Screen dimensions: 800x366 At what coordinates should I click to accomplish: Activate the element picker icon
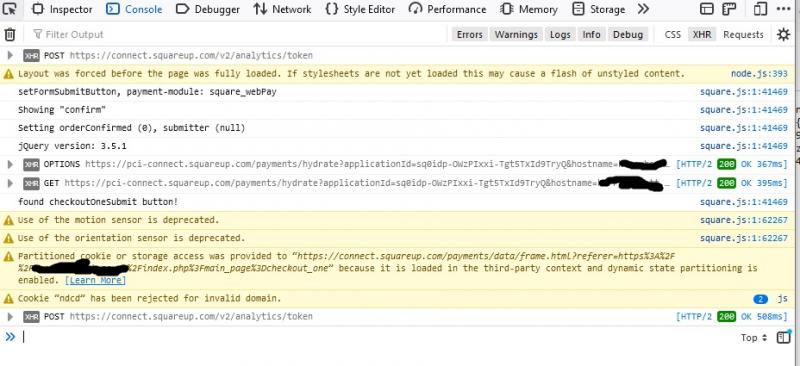coord(10,9)
